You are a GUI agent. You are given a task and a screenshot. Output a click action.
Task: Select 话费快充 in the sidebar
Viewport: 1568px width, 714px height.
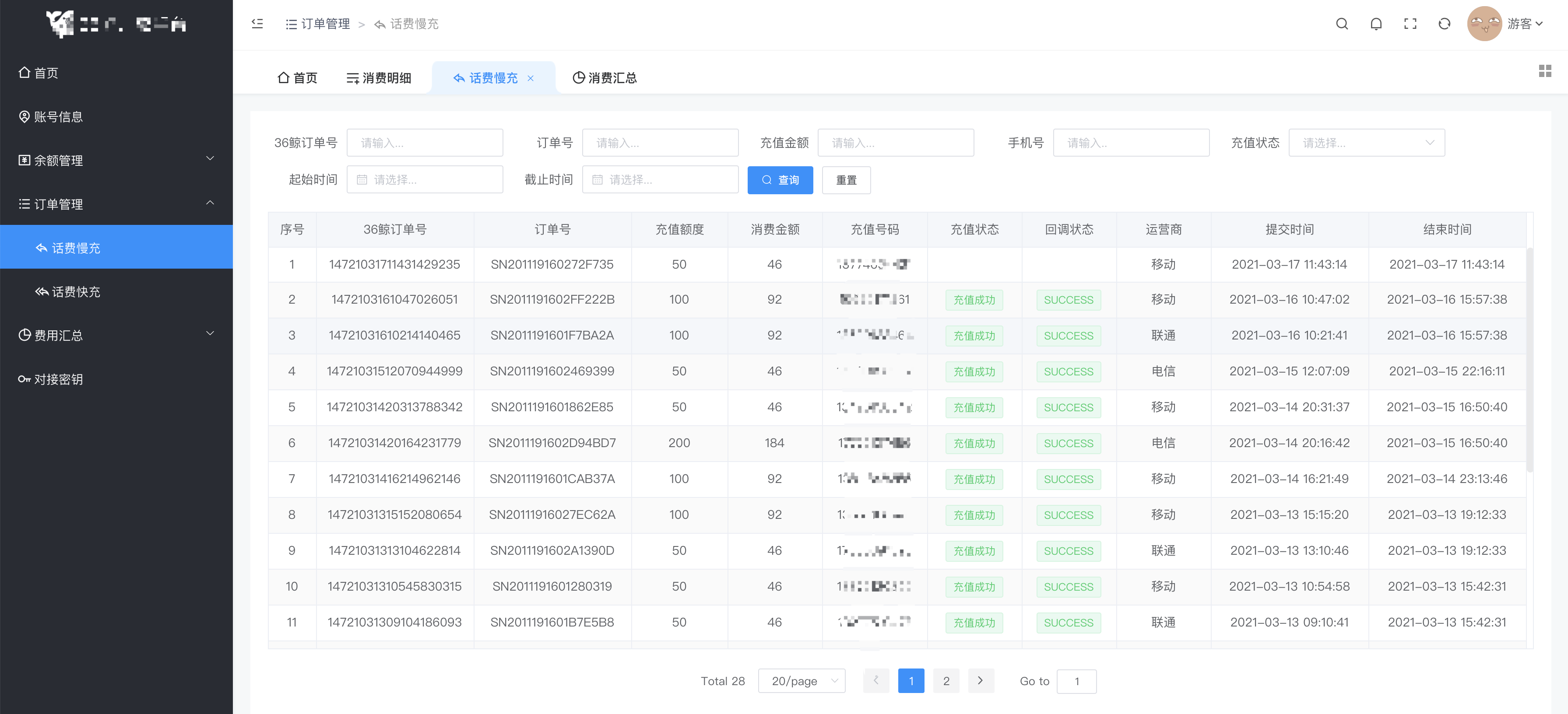(x=75, y=291)
